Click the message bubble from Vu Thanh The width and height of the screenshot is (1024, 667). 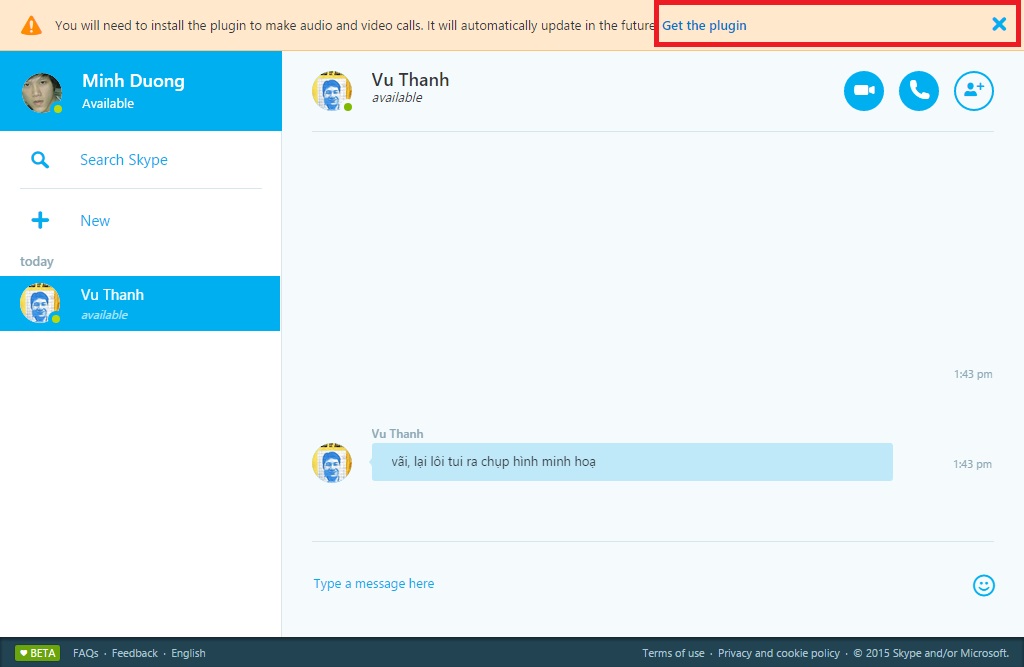coord(631,462)
